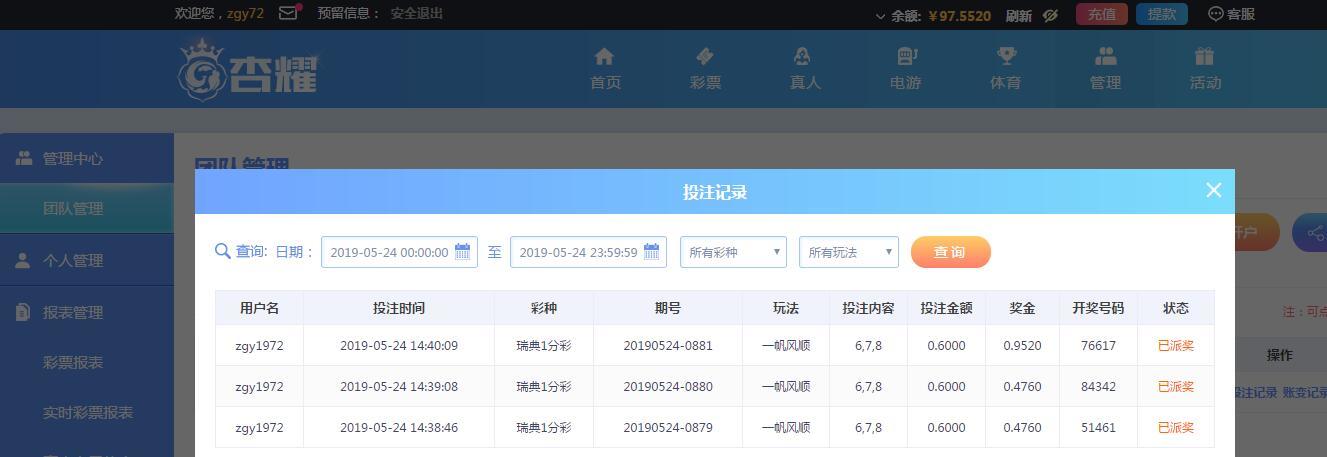The image size is (1327, 457).
Task: Open the 所有玩法 dropdown
Action: pos(849,252)
